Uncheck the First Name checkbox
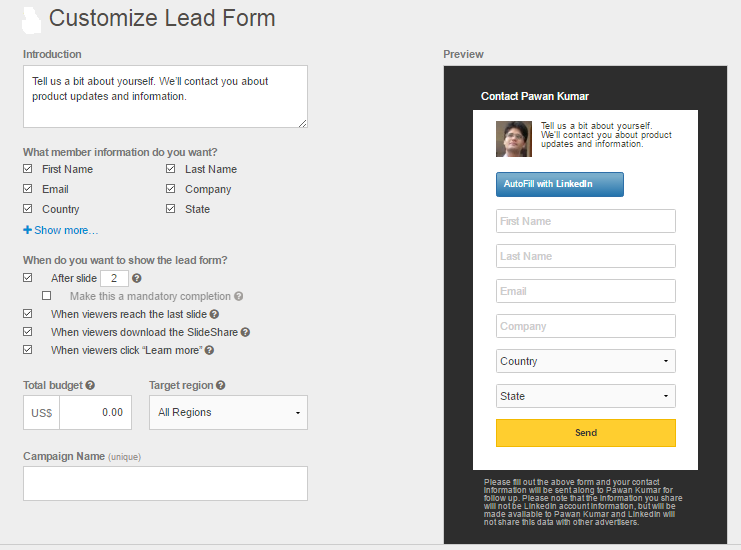 [x=28, y=169]
